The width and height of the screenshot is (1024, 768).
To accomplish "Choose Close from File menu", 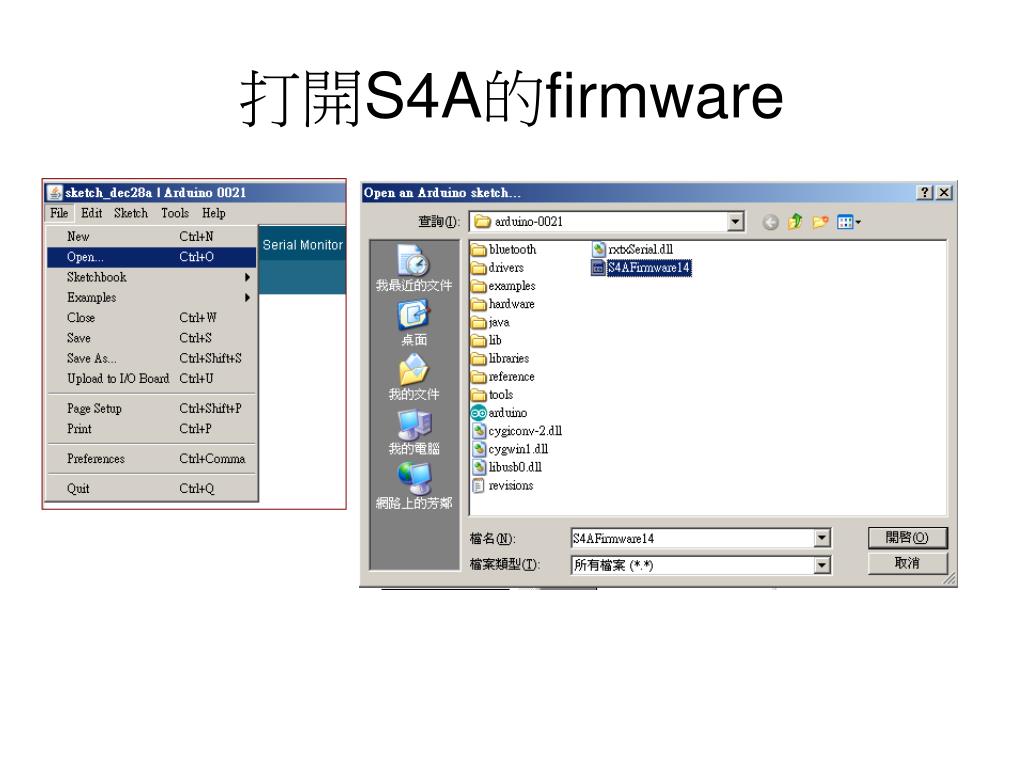I will 152,317.
